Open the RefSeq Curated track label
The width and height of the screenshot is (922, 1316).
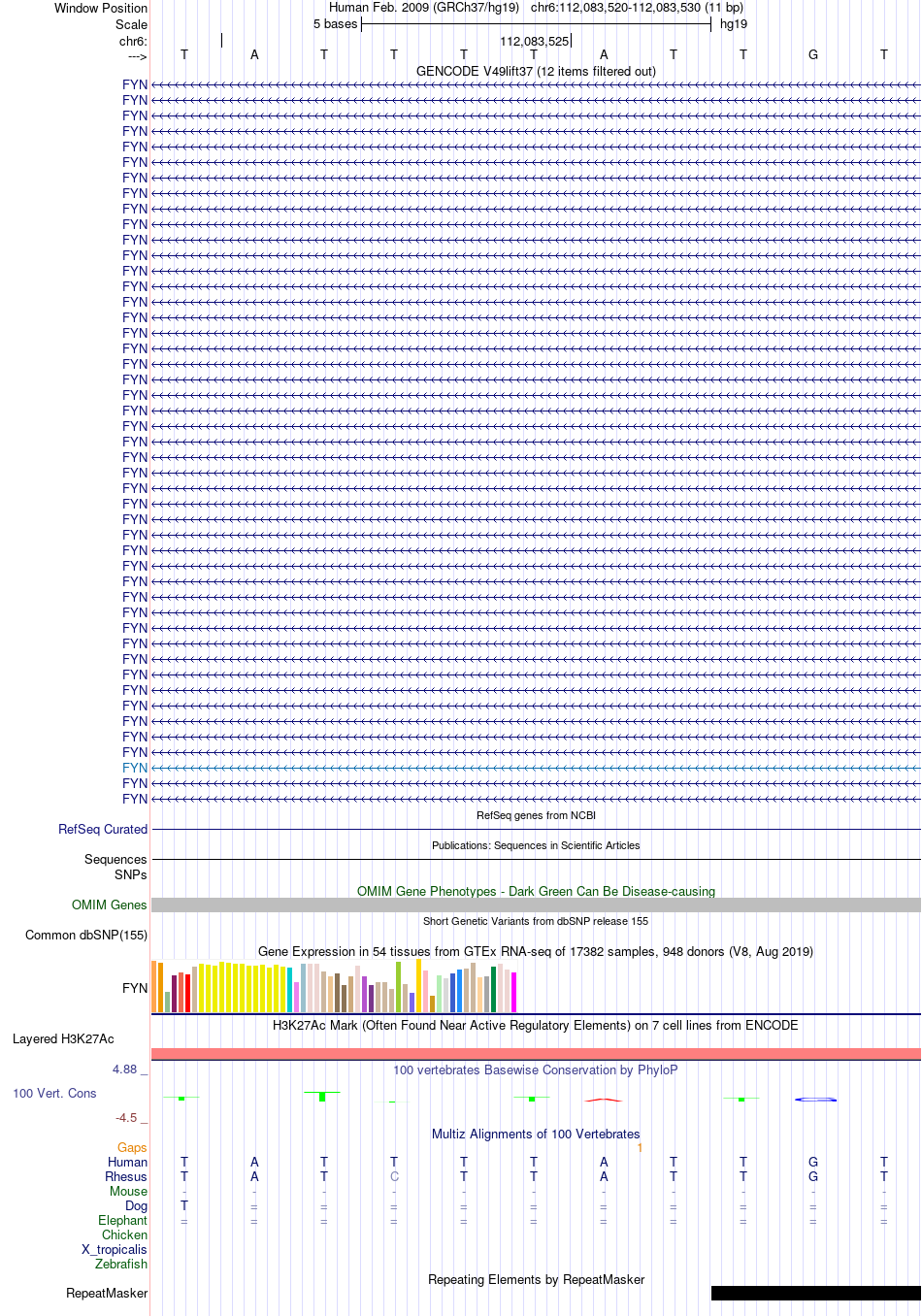(103, 829)
